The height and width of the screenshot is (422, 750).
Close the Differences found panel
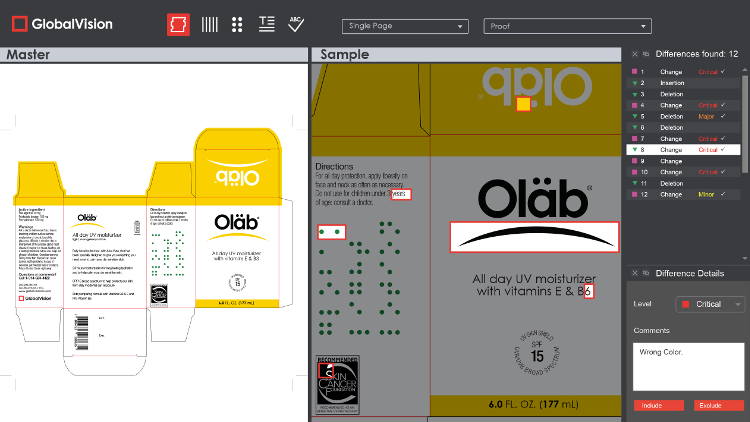point(635,54)
